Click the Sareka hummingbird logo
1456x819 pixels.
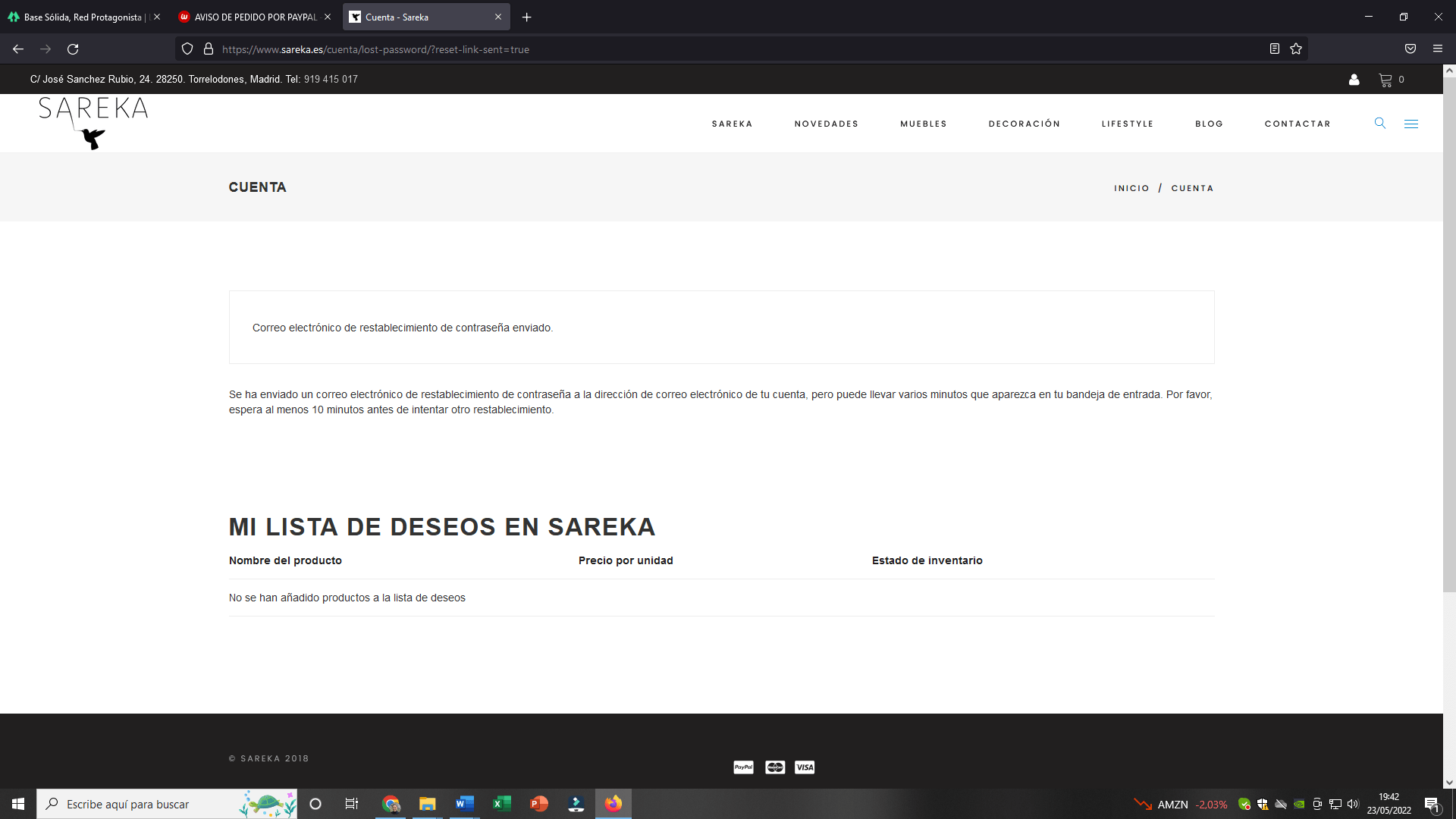tap(93, 123)
